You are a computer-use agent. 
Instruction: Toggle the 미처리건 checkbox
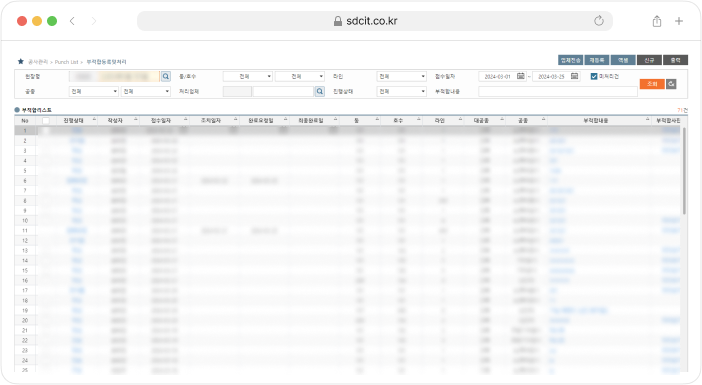coord(594,77)
